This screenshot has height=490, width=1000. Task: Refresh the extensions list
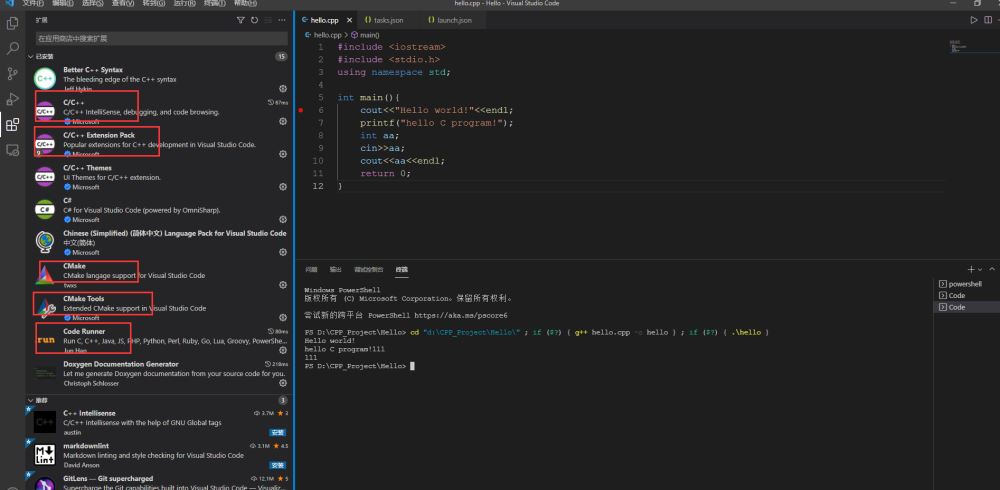(x=254, y=20)
